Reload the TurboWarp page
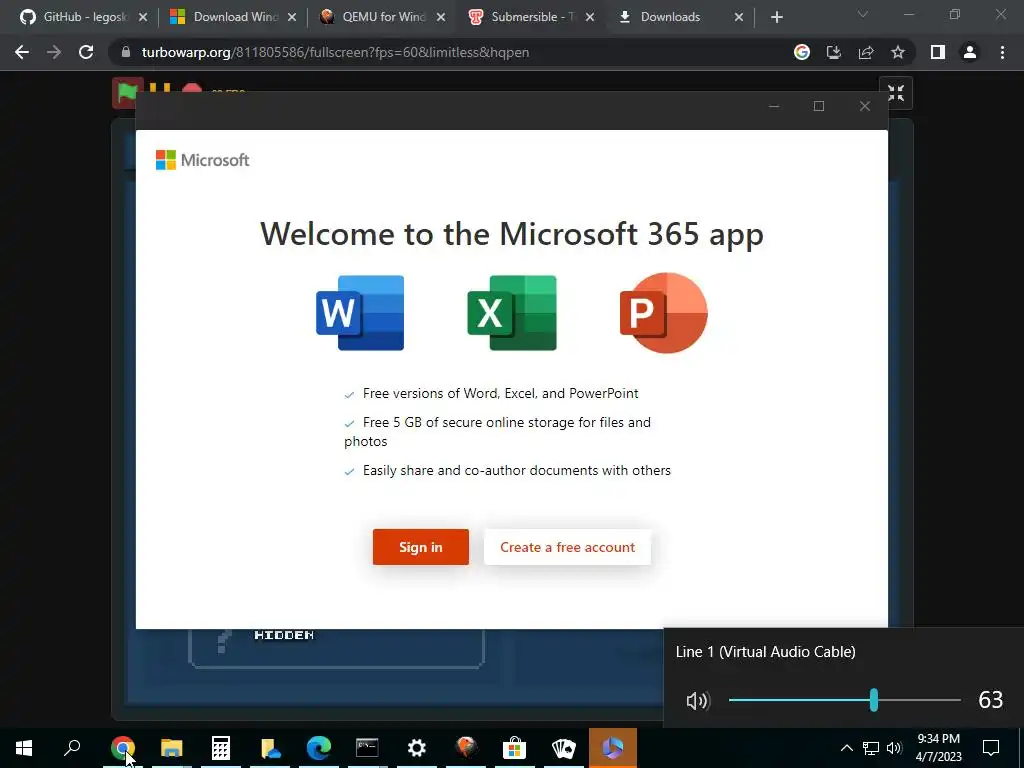Viewport: 1024px width, 768px height. point(86,52)
